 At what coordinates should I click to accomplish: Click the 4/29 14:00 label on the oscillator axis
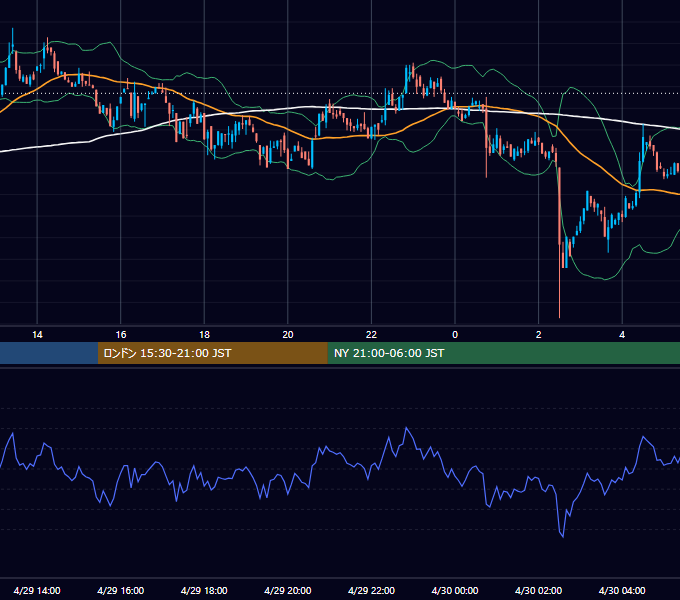click(37, 590)
